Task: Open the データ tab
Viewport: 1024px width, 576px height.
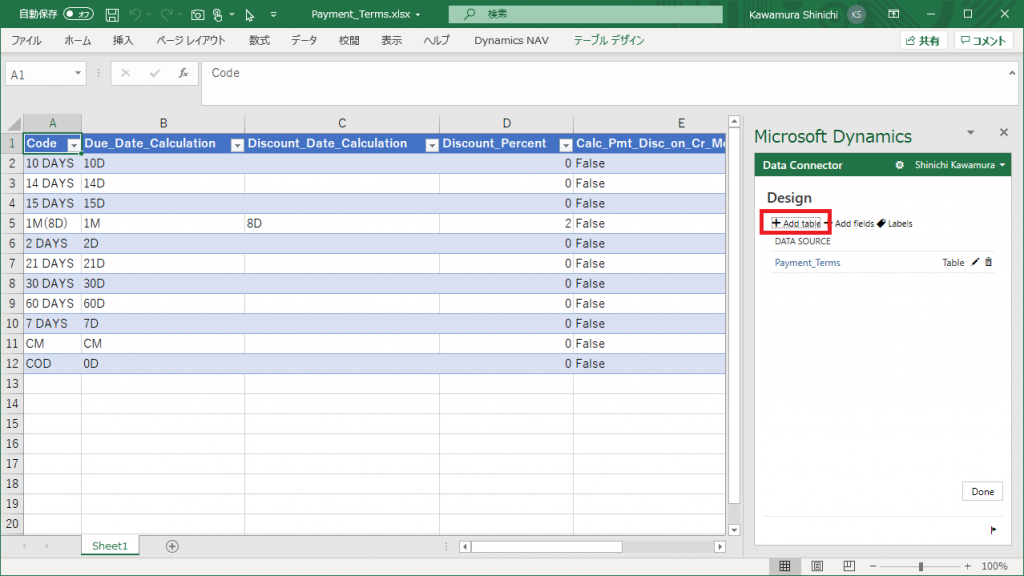Action: tap(304, 40)
